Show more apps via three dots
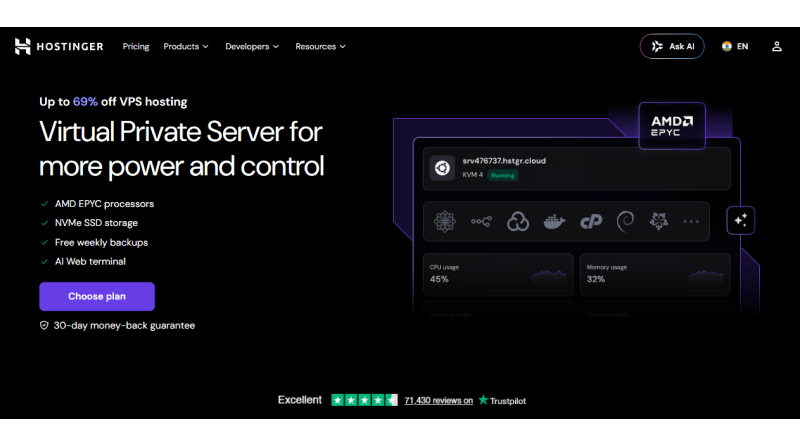Viewport: 800px width, 445px height. click(691, 221)
